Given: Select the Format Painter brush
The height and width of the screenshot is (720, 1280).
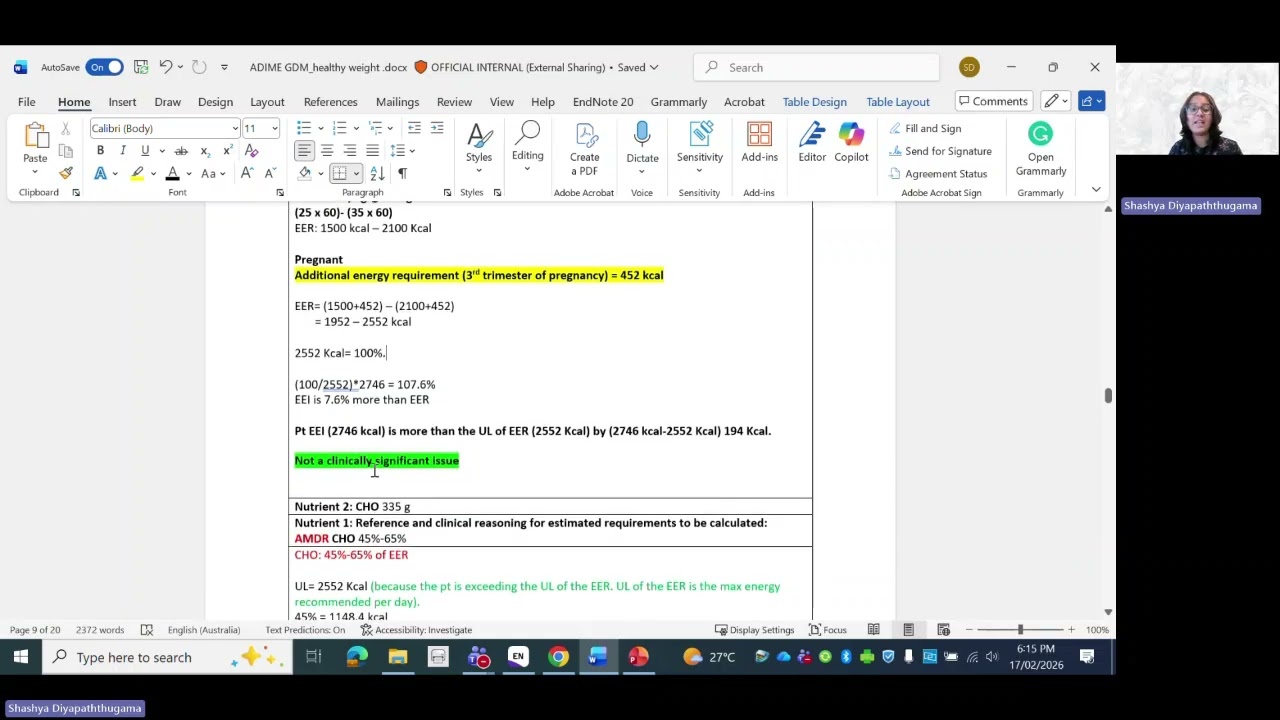Looking at the screenshot, I should tap(66, 173).
